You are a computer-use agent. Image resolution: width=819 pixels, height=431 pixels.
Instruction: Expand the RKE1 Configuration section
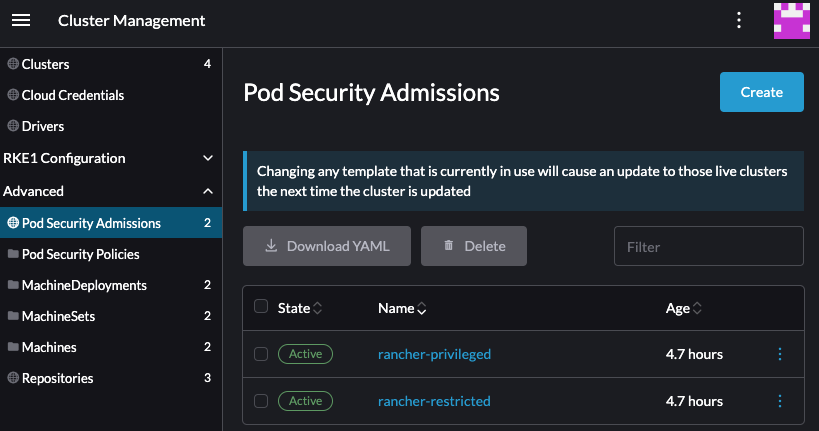208,158
